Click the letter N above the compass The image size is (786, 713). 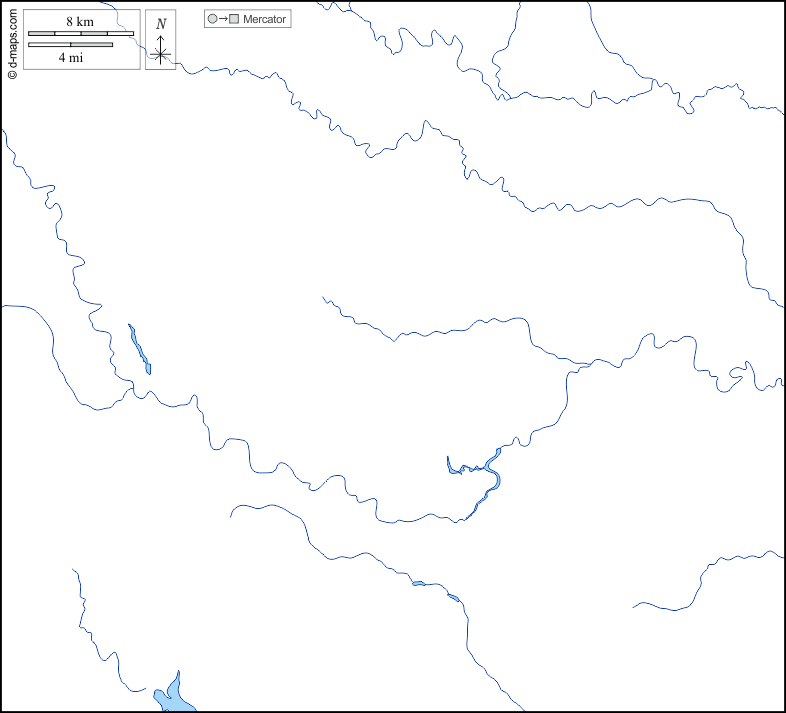coord(160,24)
